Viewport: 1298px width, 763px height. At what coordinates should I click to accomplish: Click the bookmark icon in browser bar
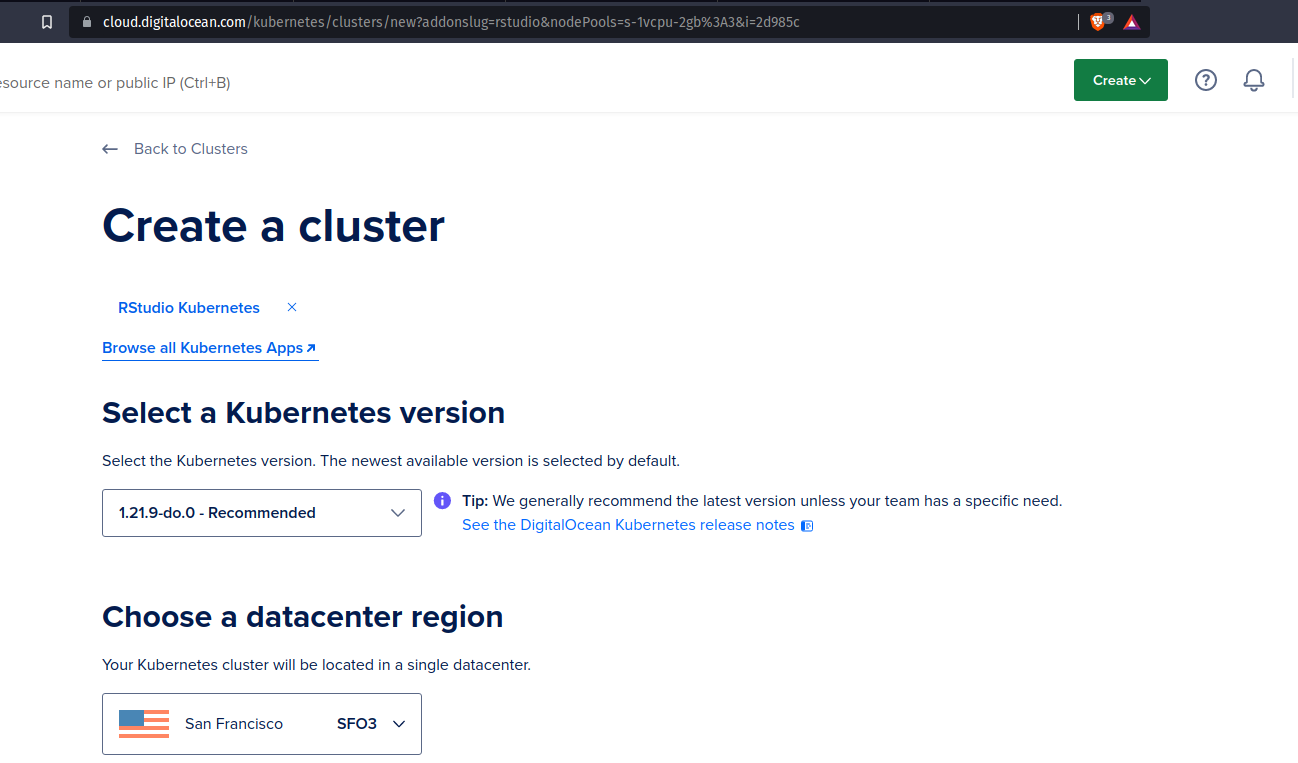(47, 22)
